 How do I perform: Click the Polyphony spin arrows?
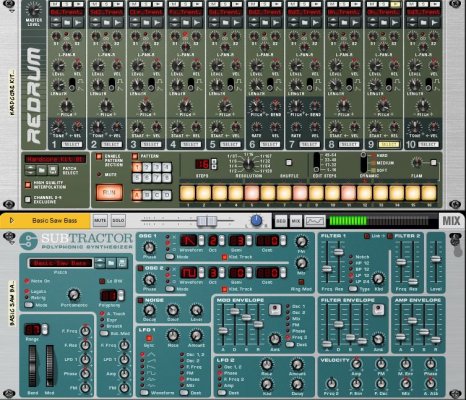pyautogui.click(x=121, y=295)
